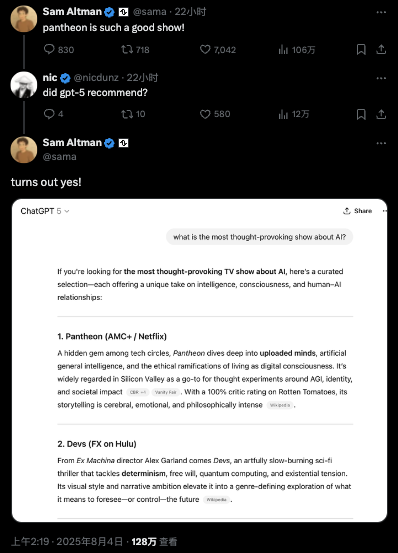Bookmark Sam Altman's first tweet

[x=361, y=49]
